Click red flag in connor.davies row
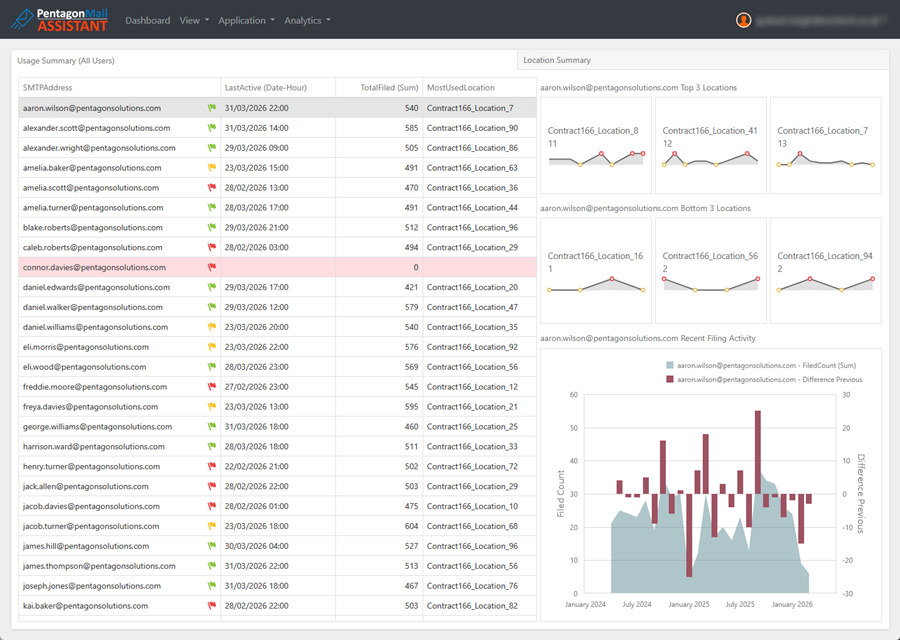This screenshot has width=900, height=640. pos(212,267)
